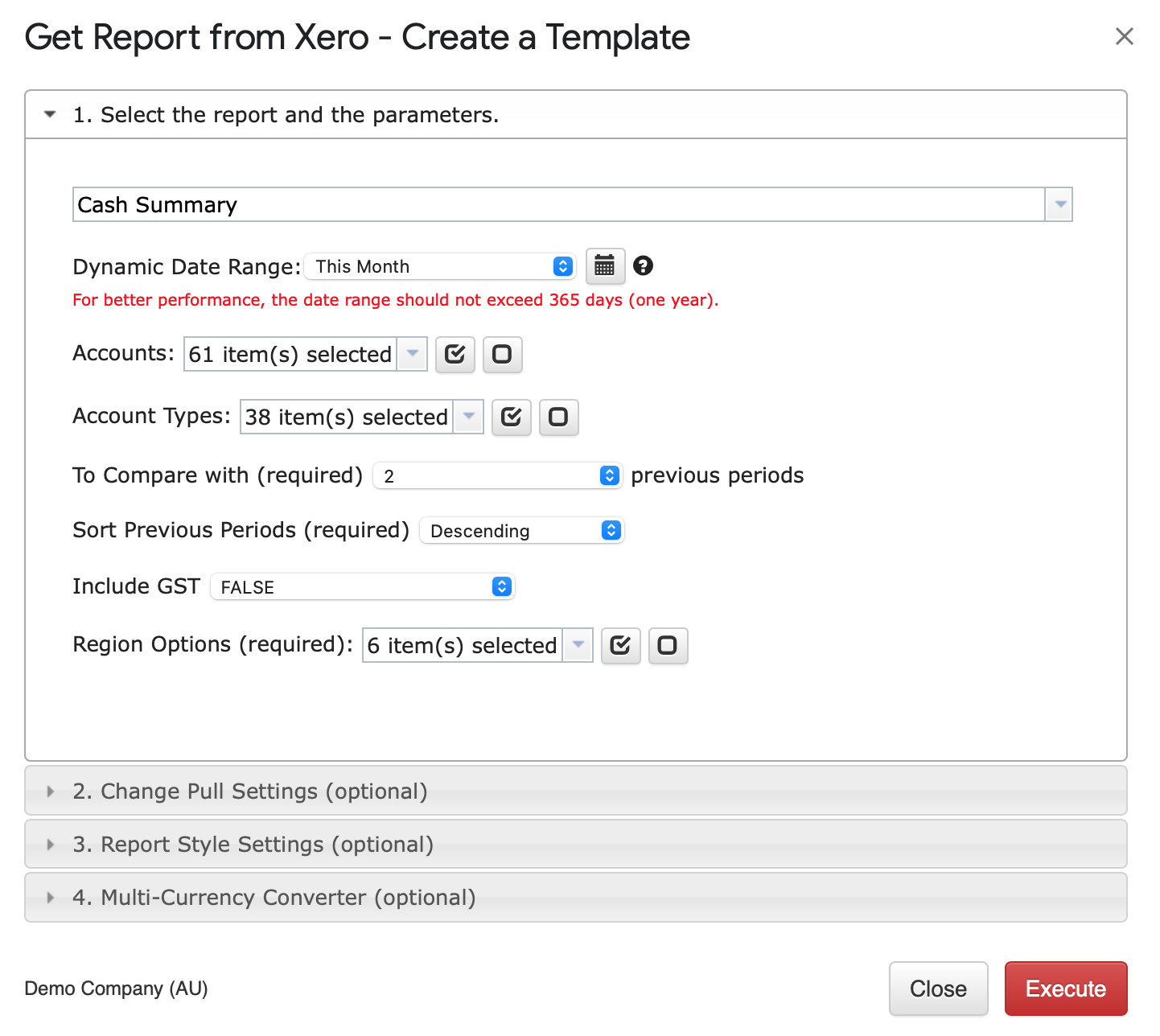Viewport: 1160px width, 1036px height.
Task: Select all Account Types check icon
Action: tap(512, 417)
